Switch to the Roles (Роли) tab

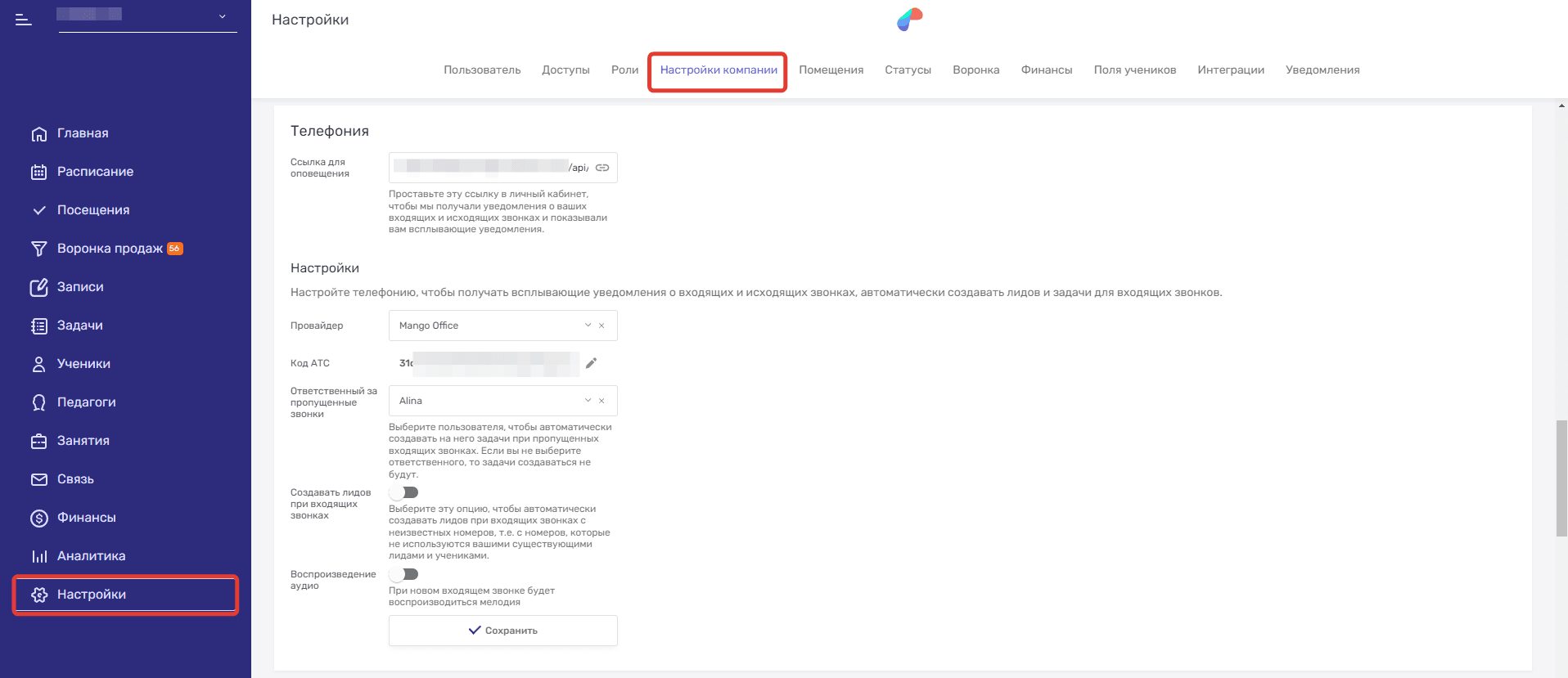(624, 70)
